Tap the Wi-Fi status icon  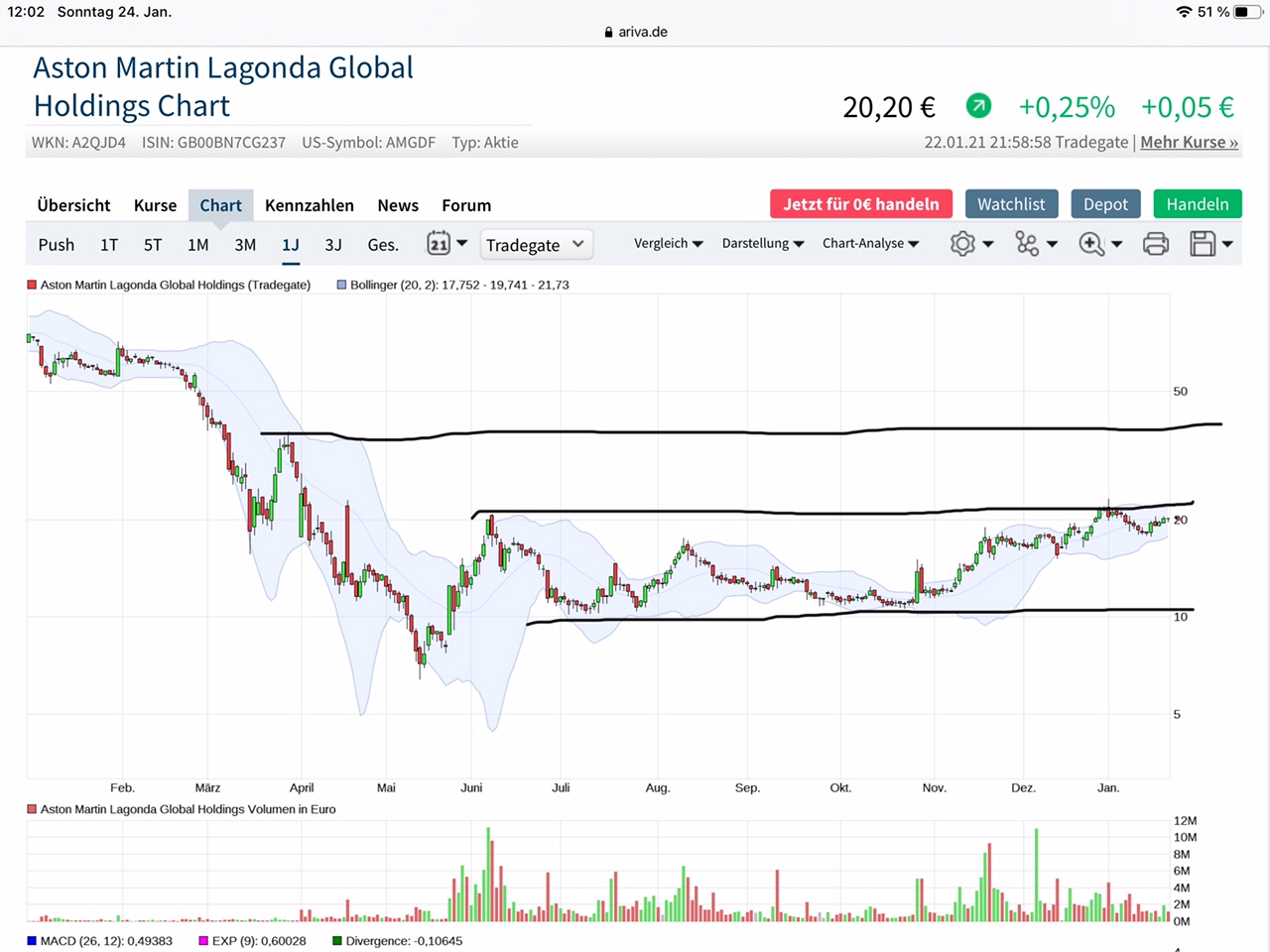[1184, 12]
